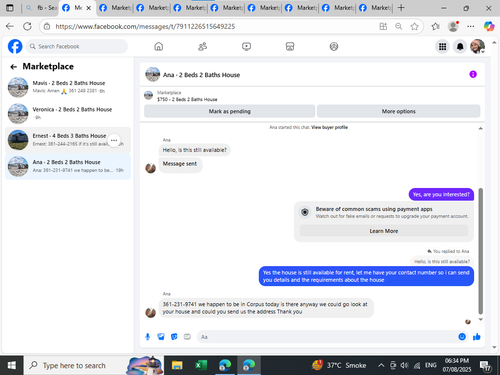Click Ana's avatar beside her last message
The width and height of the screenshot is (500, 375).
tap(151, 312)
